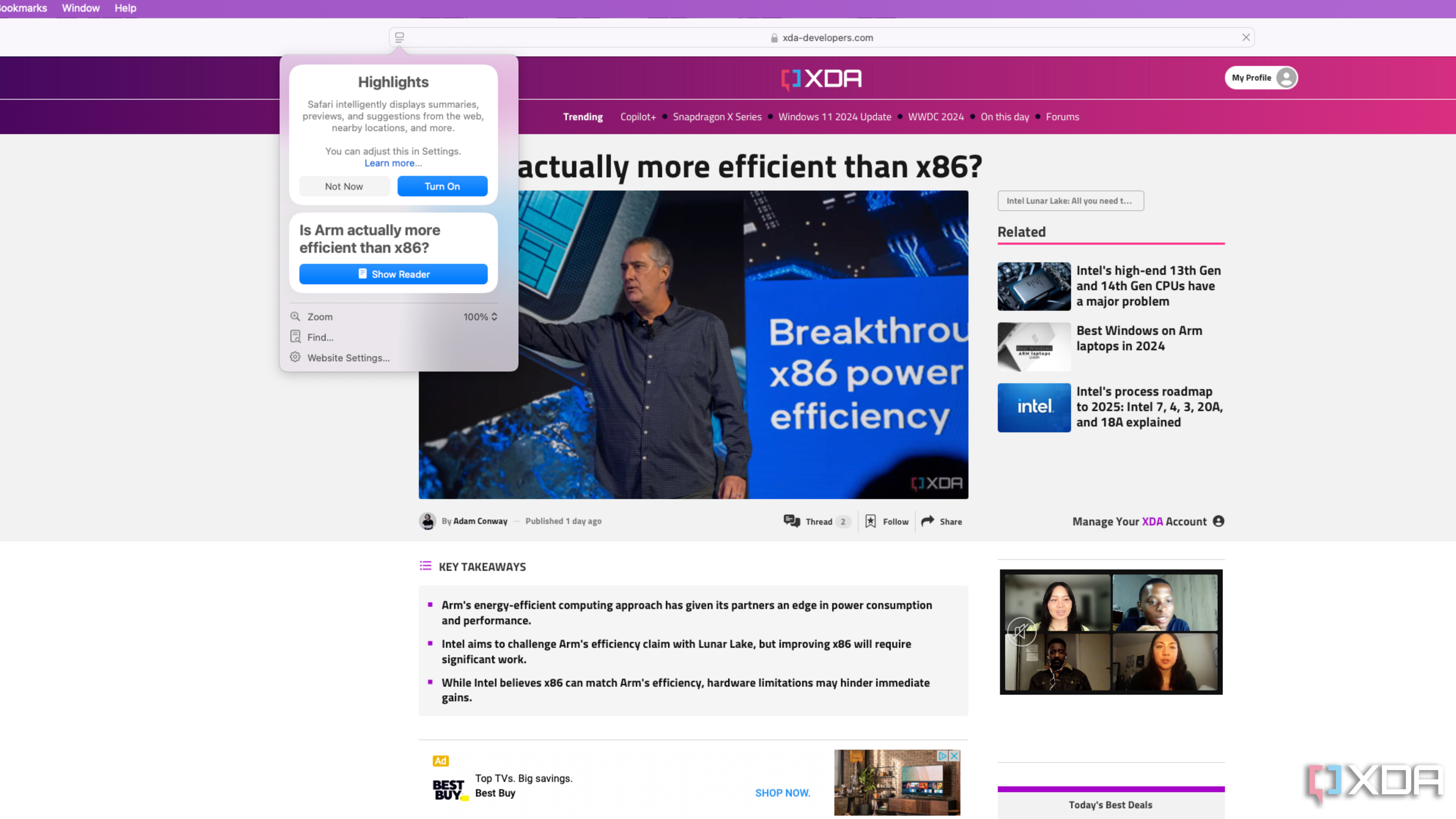Click the Intel Lunar Lake tag button

point(1071,201)
